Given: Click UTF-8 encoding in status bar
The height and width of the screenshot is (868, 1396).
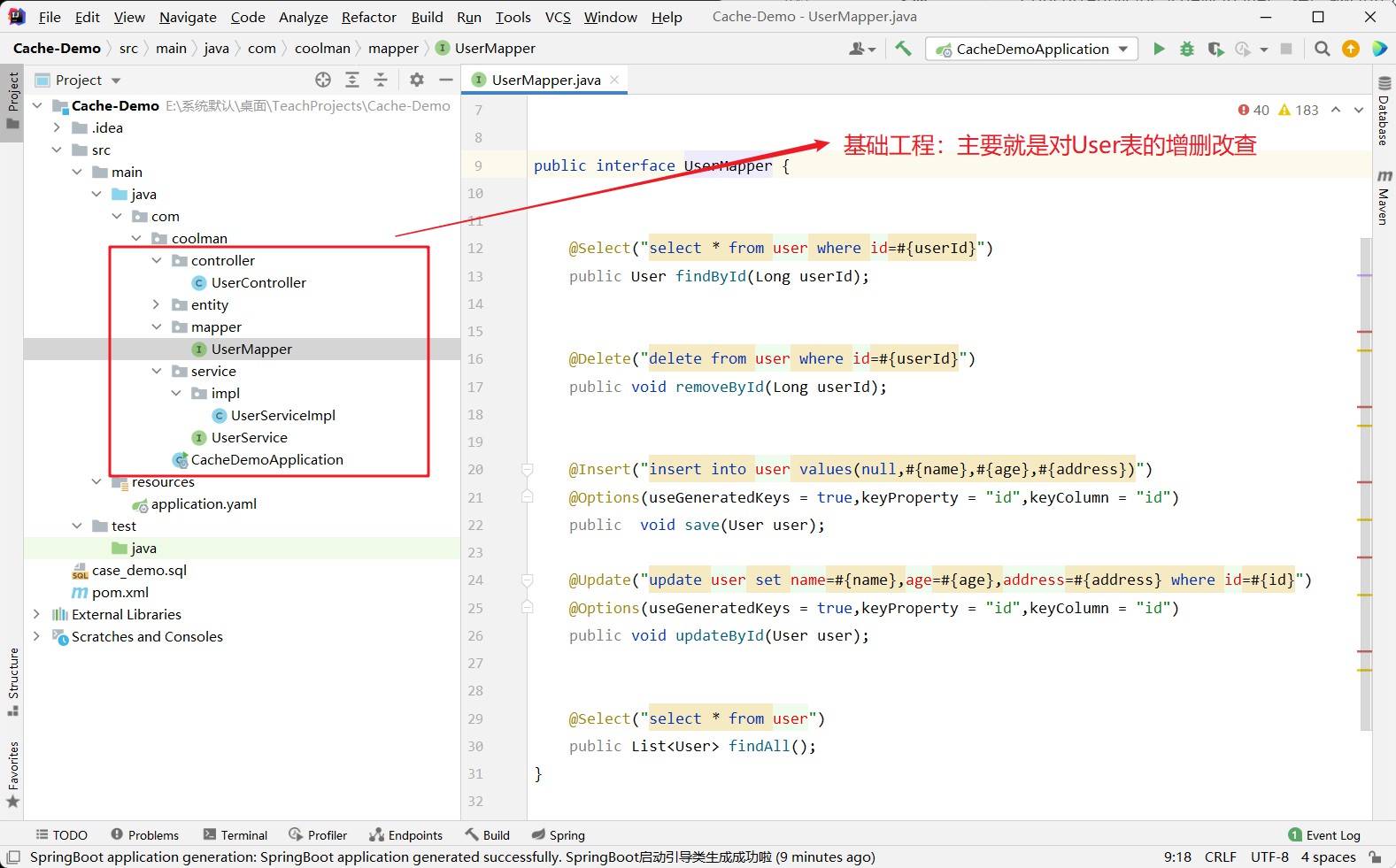Looking at the screenshot, I should click(x=1269, y=856).
